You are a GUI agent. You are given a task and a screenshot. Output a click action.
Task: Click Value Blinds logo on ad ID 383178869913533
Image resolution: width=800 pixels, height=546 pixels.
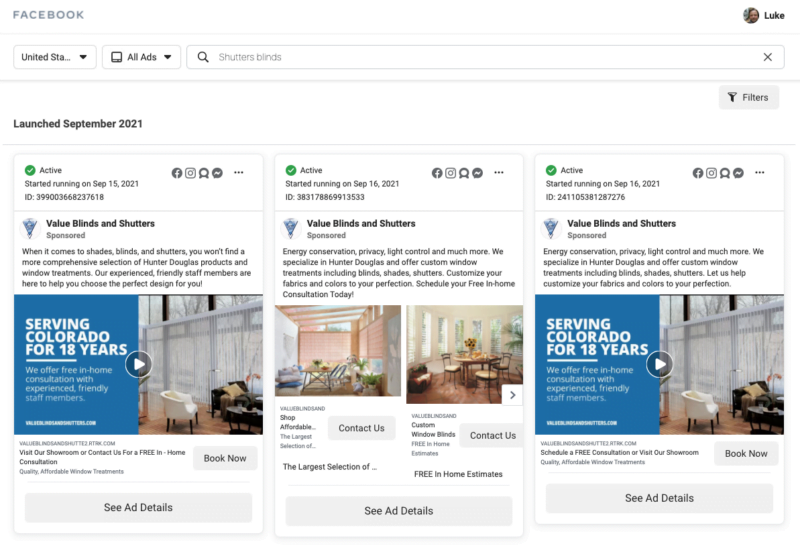(x=291, y=228)
